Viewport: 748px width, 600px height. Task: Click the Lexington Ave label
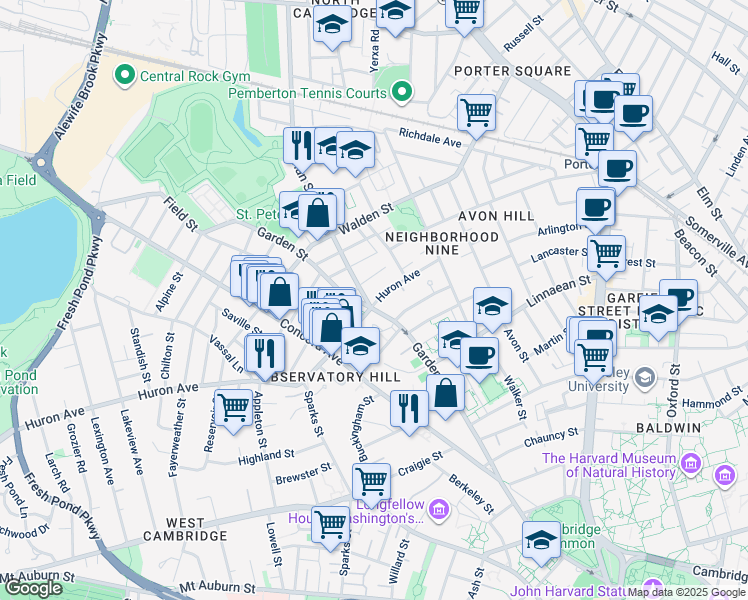tap(102, 451)
